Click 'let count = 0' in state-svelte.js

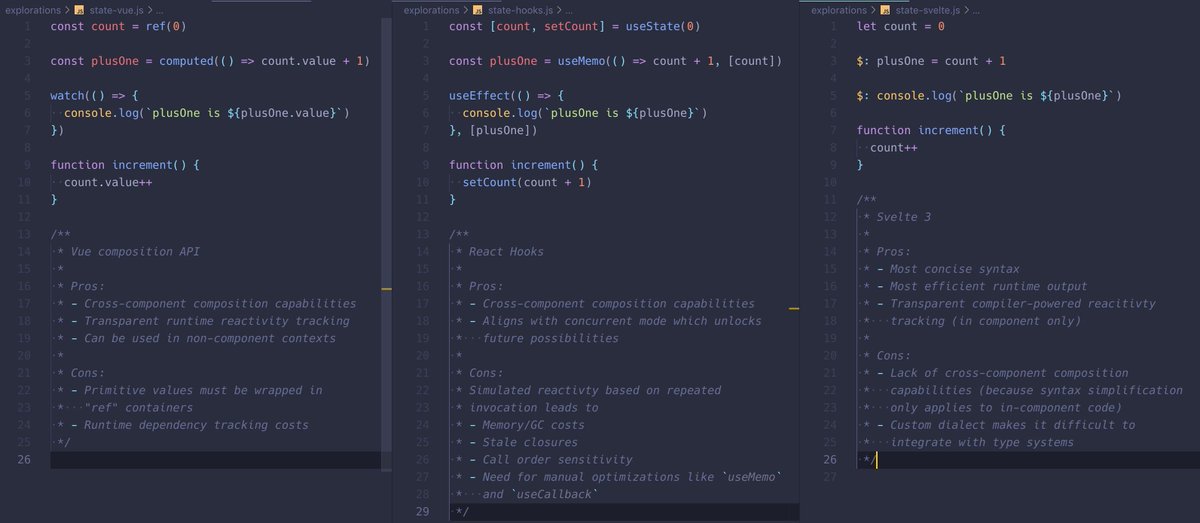901,26
